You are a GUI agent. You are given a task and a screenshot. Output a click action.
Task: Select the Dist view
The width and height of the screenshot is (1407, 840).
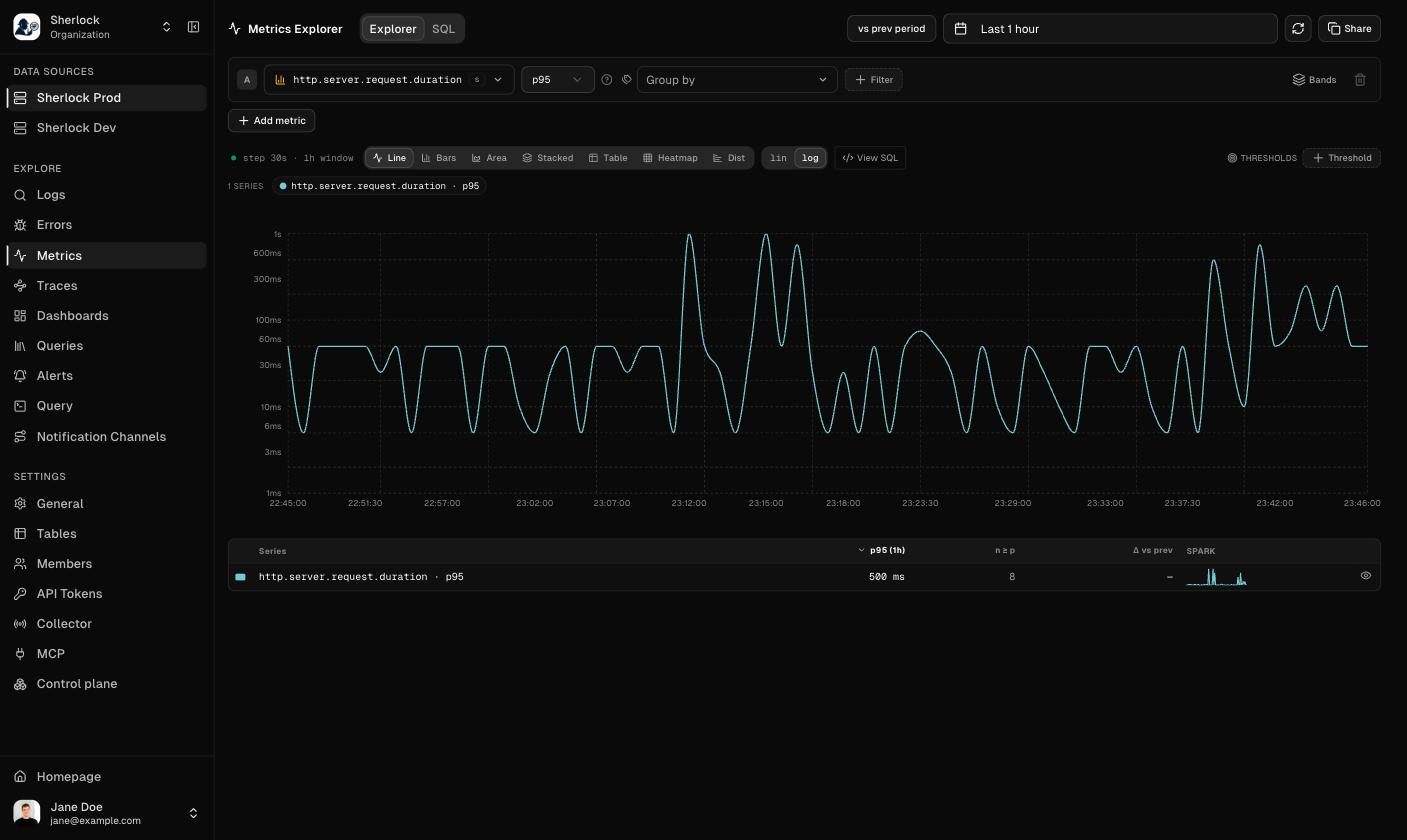[729, 158]
